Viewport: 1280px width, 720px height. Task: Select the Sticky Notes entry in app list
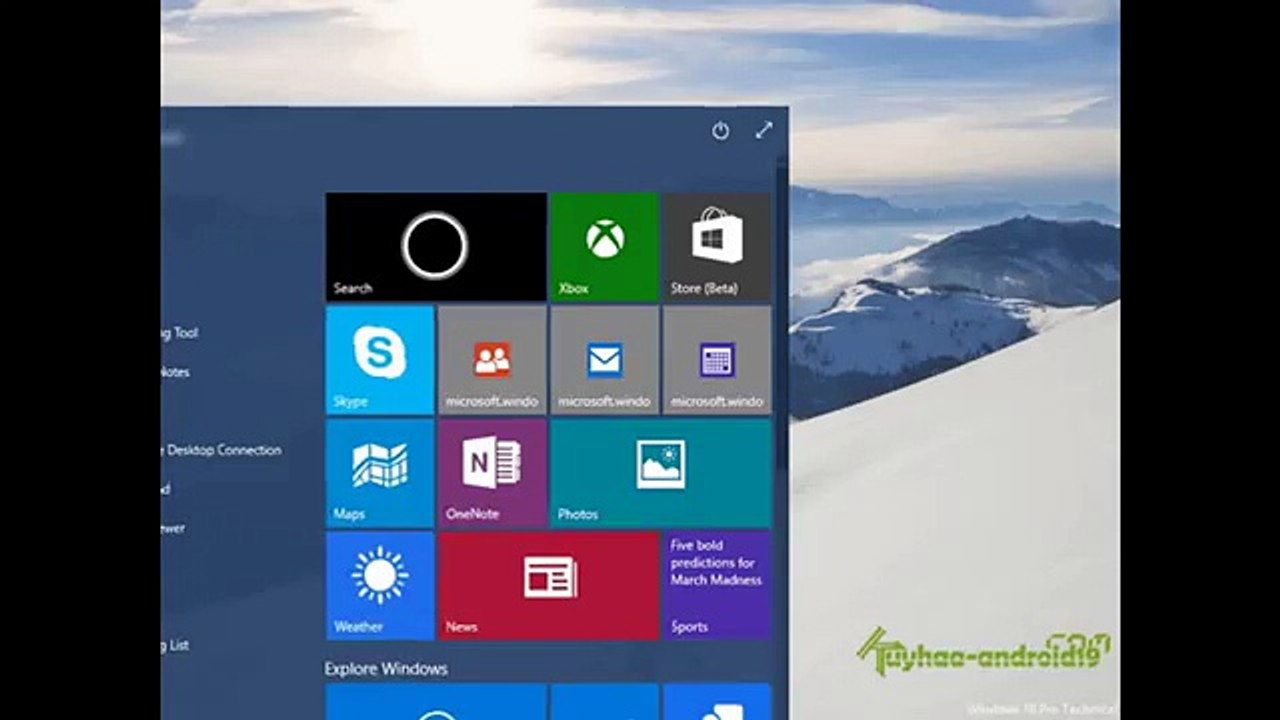point(176,372)
